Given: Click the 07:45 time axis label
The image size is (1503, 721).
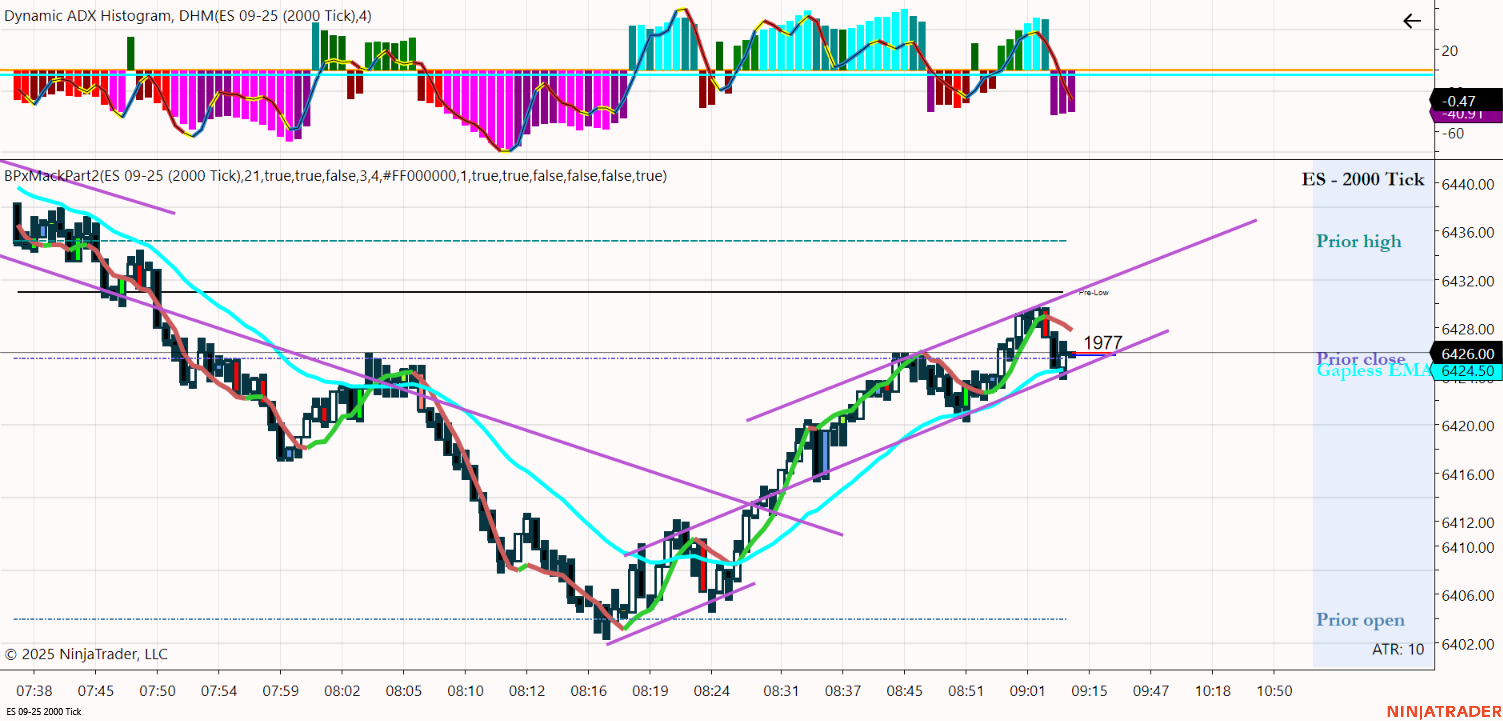Looking at the screenshot, I should (96, 691).
